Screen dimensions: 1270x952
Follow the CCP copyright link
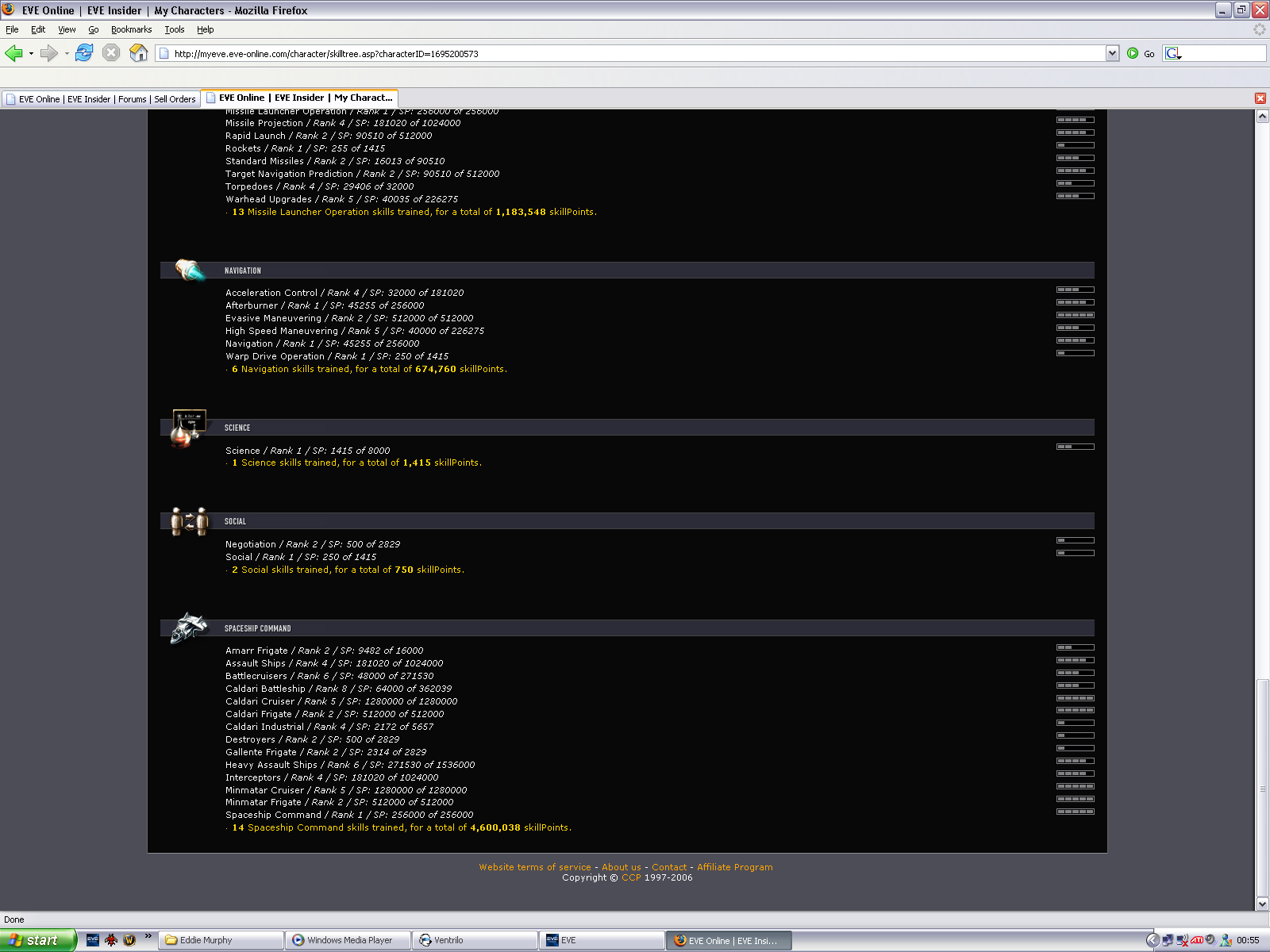[631, 877]
